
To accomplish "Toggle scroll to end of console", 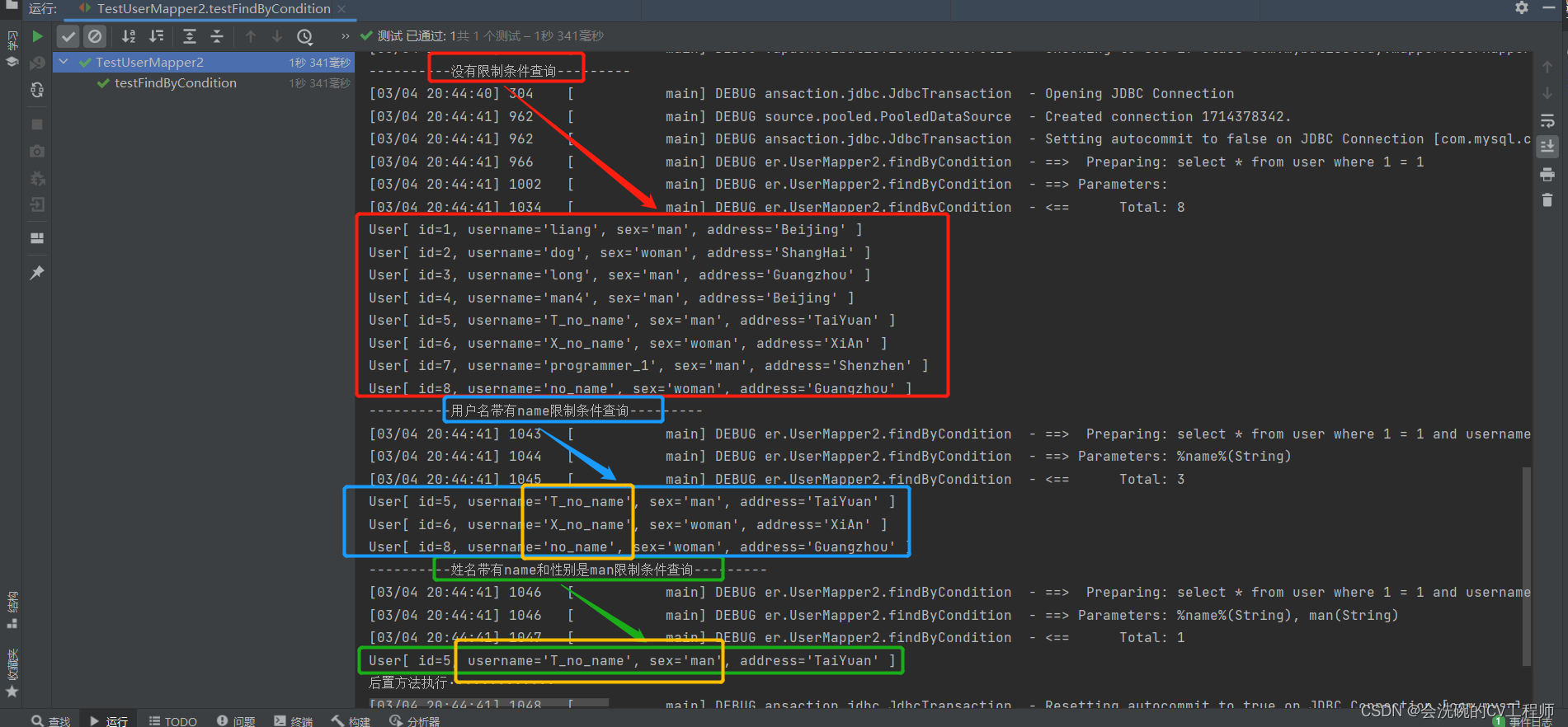I will click(1547, 147).
